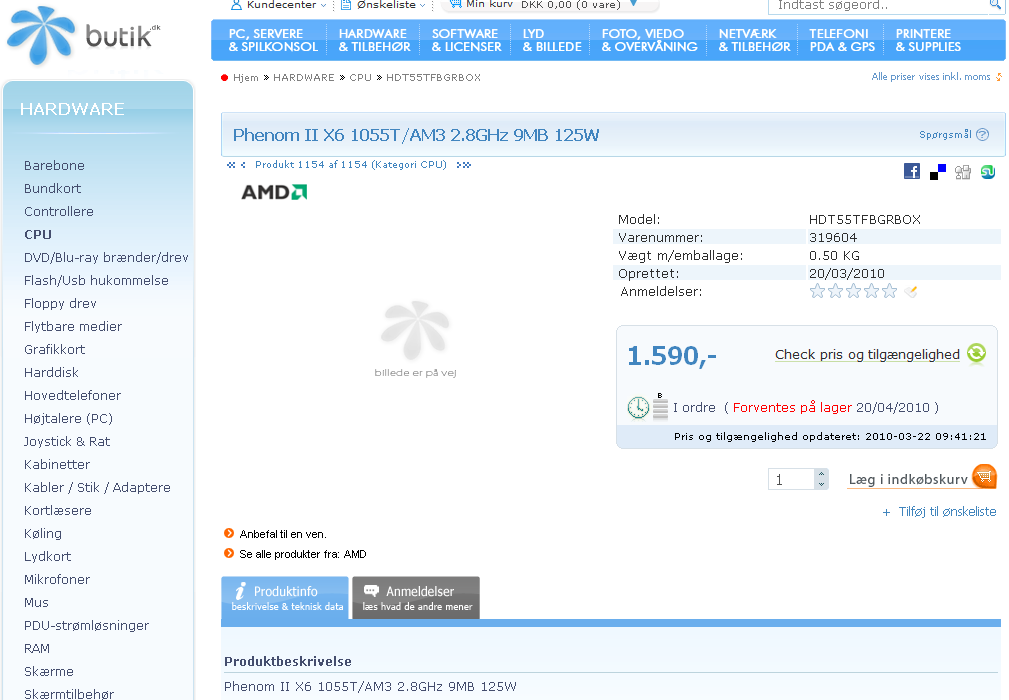Open Lyd & Billede menu
Screen dimensions: 1009x700
[552, 40]
